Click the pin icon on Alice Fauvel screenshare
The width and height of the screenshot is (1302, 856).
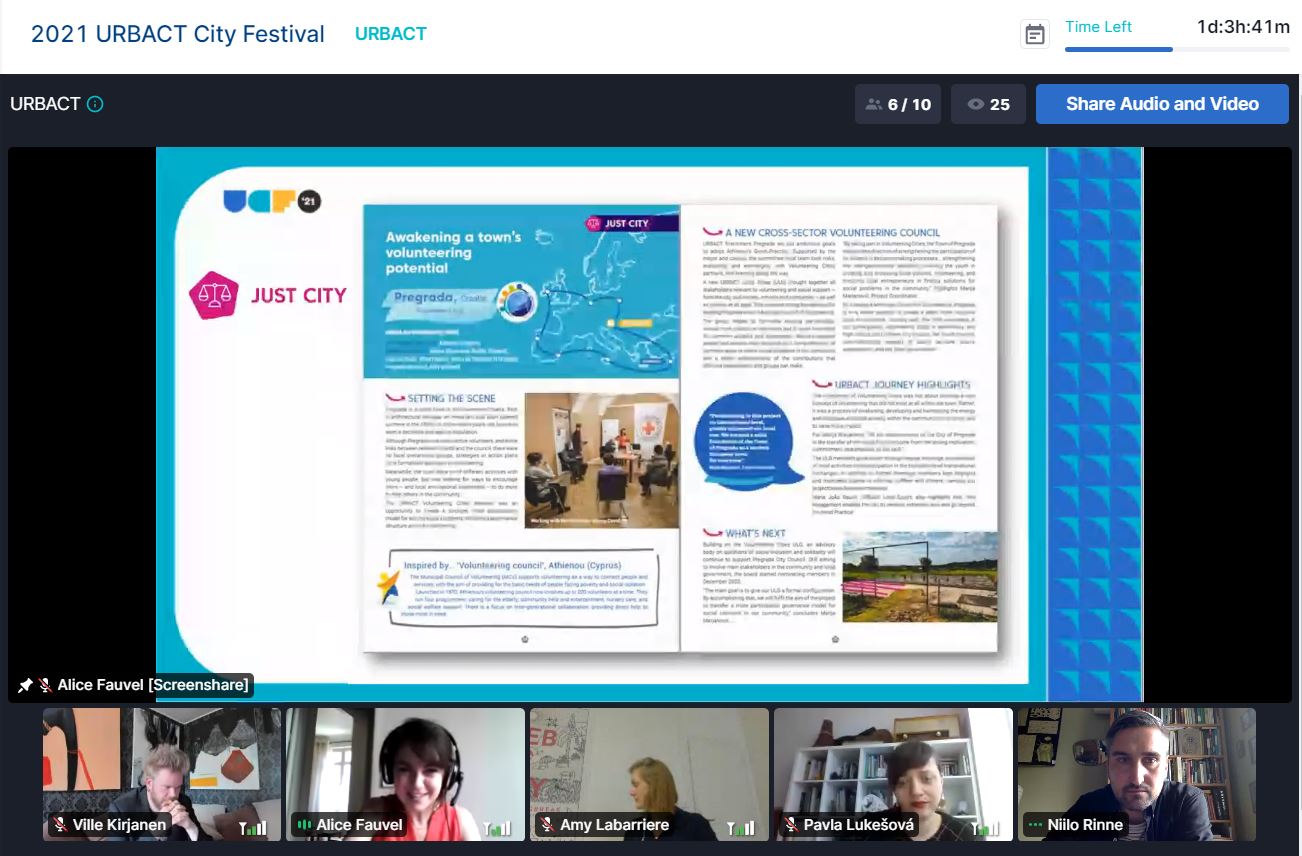point(25,686)
